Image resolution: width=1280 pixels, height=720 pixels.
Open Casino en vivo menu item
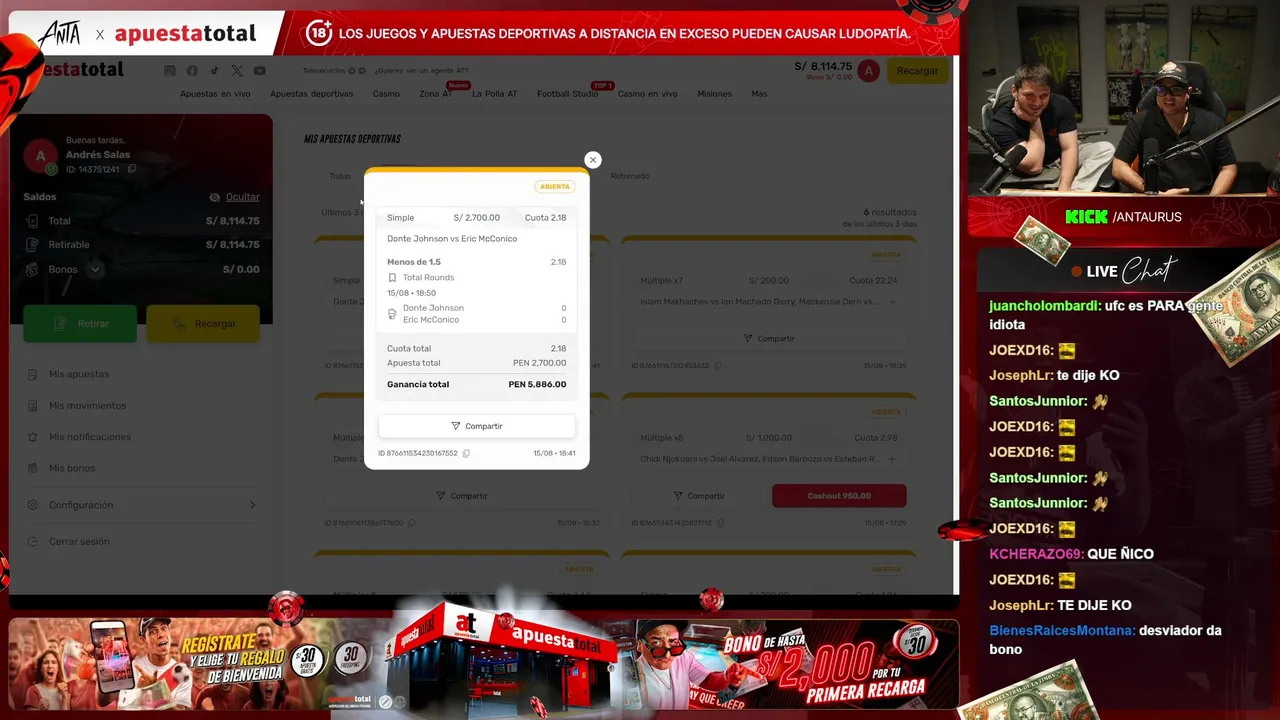(647, 94)
